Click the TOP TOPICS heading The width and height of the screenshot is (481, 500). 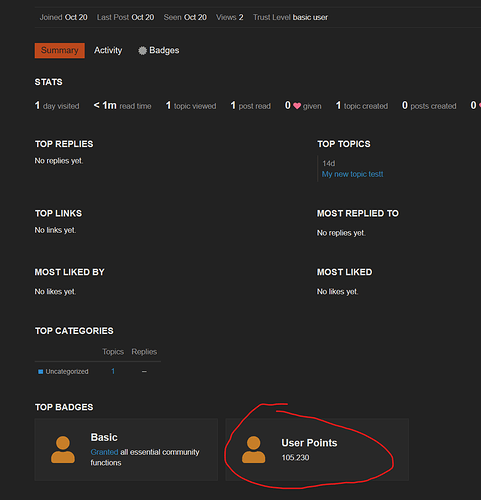(344, 144)
